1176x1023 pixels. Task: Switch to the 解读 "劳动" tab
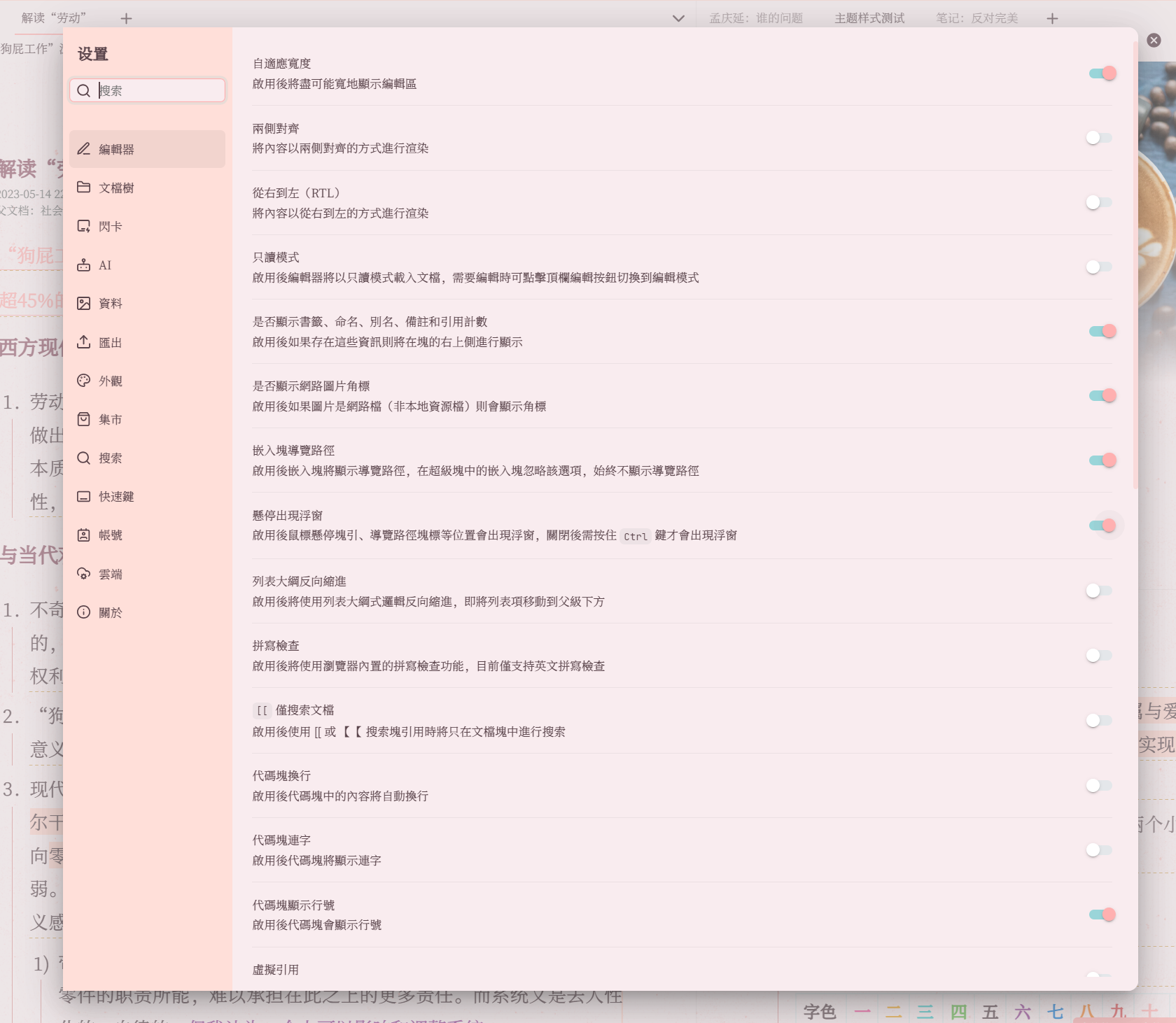54,18
